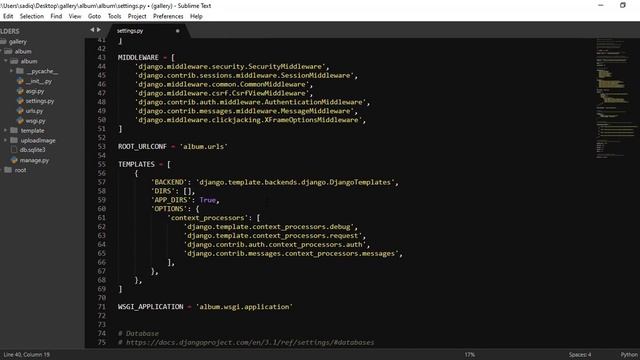Open the Find menu
This screenshot has height=360, width=640.
56,16
